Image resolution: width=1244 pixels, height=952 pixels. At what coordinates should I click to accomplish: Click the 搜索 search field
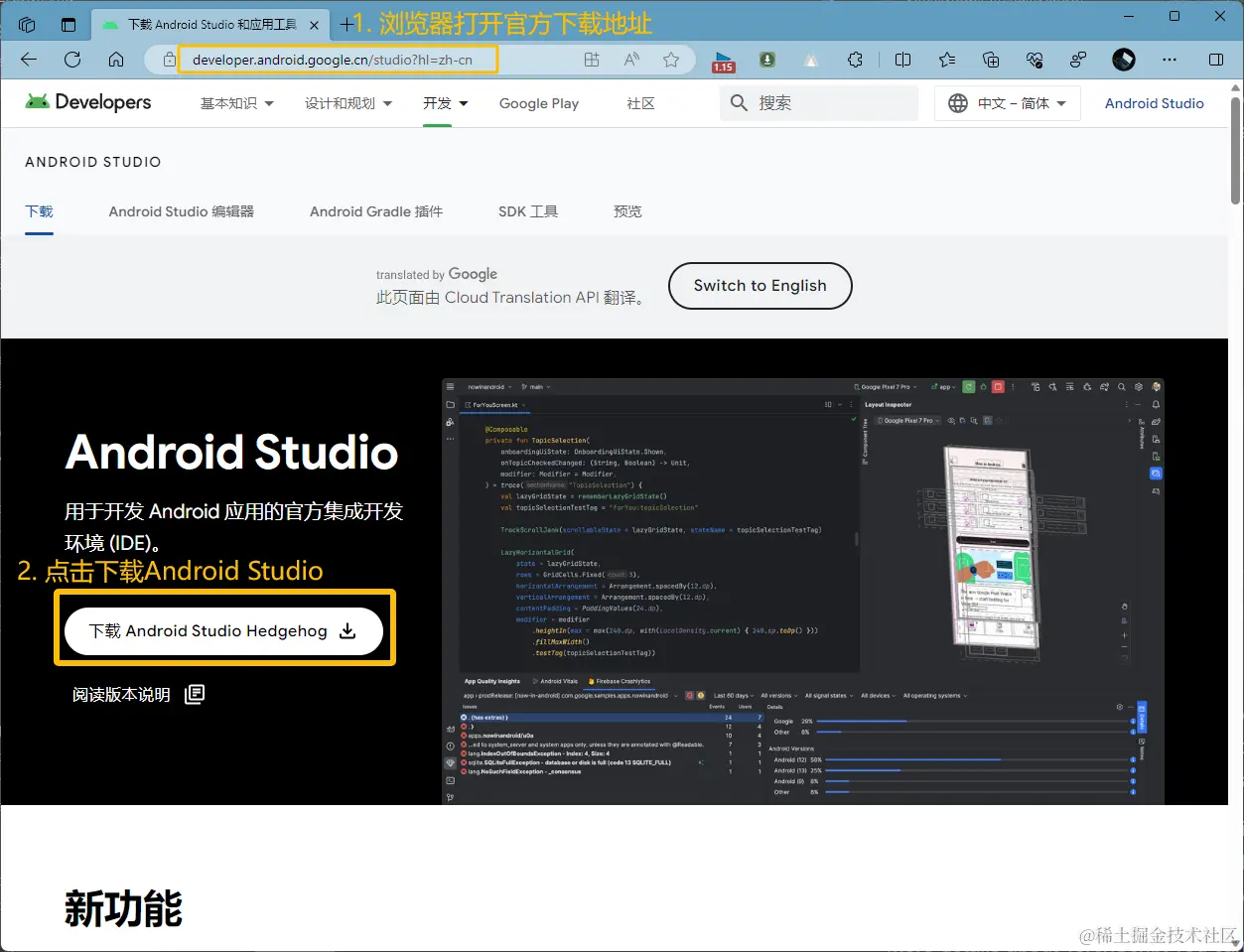pos(819,103)
